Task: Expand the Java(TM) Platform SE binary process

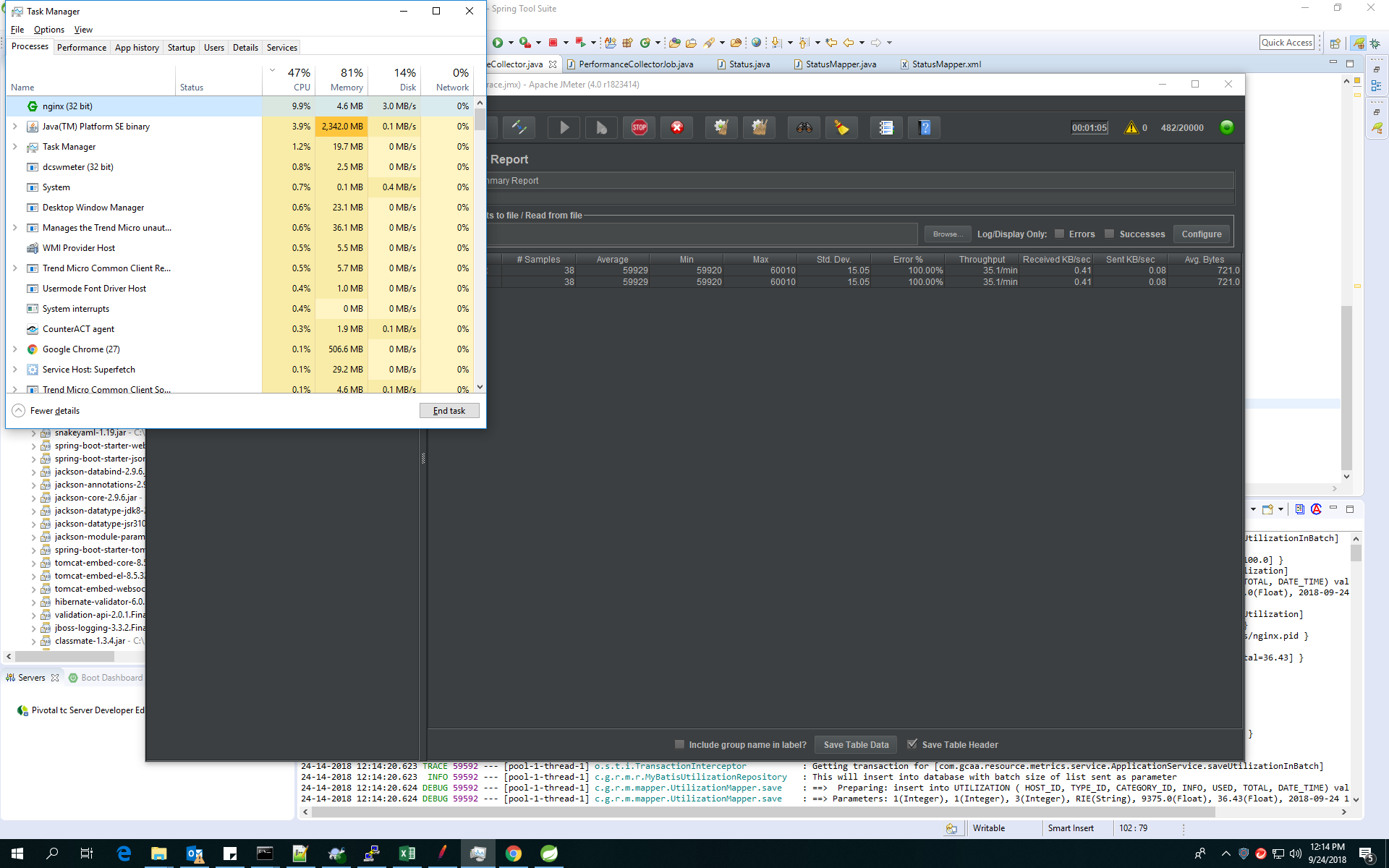Action: coord(15,126)
